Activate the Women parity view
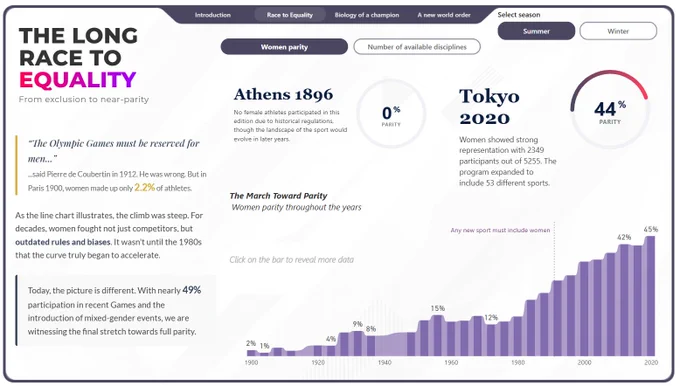Viewport: 680px width, 386px height. click(284, 47)
